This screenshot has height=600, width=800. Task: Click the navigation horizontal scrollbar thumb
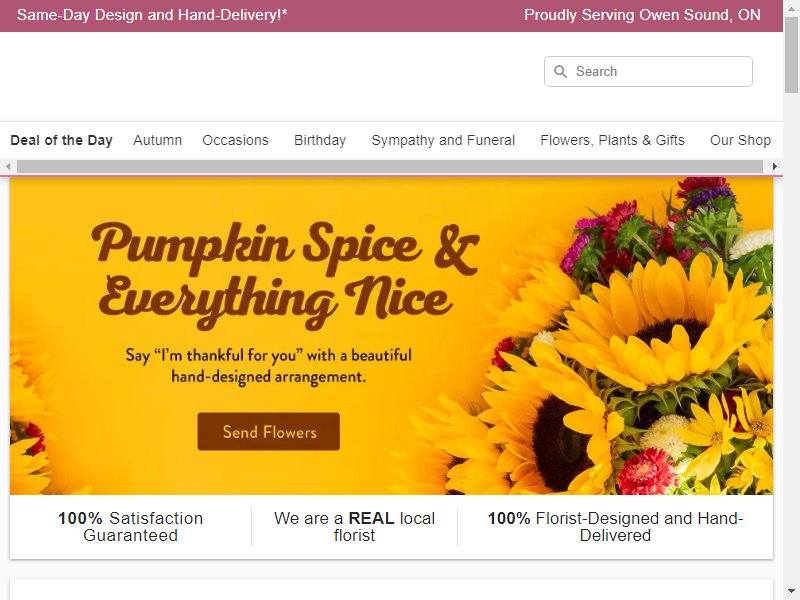coord(390,166)
